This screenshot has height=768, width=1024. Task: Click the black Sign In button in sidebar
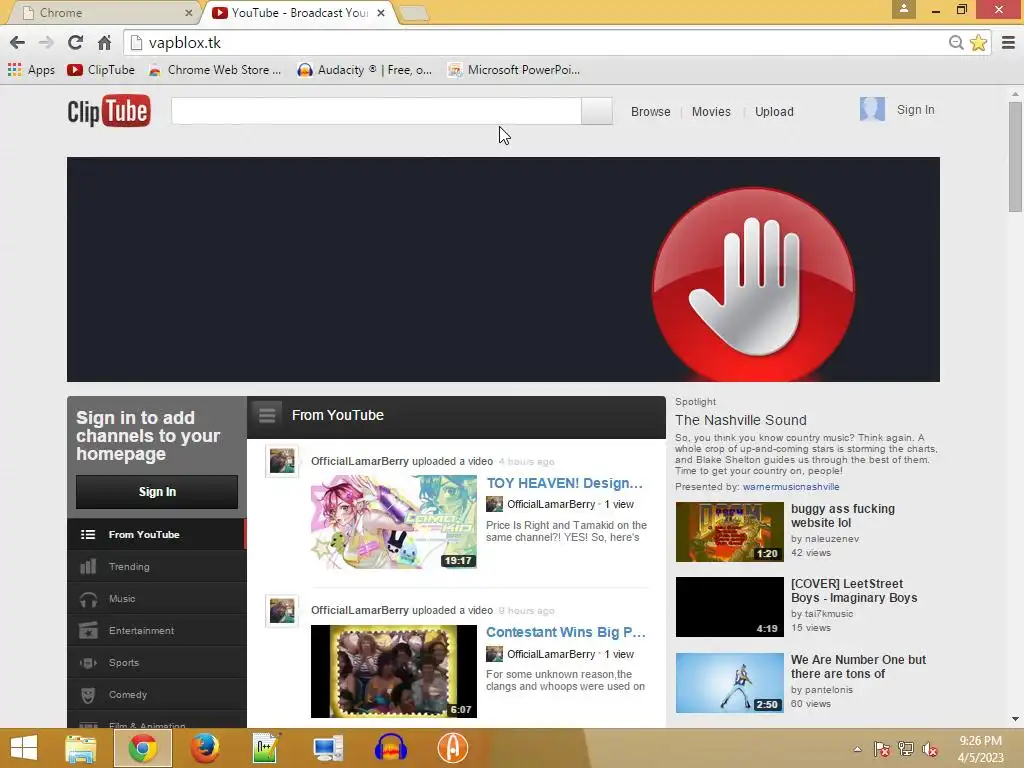157,492
